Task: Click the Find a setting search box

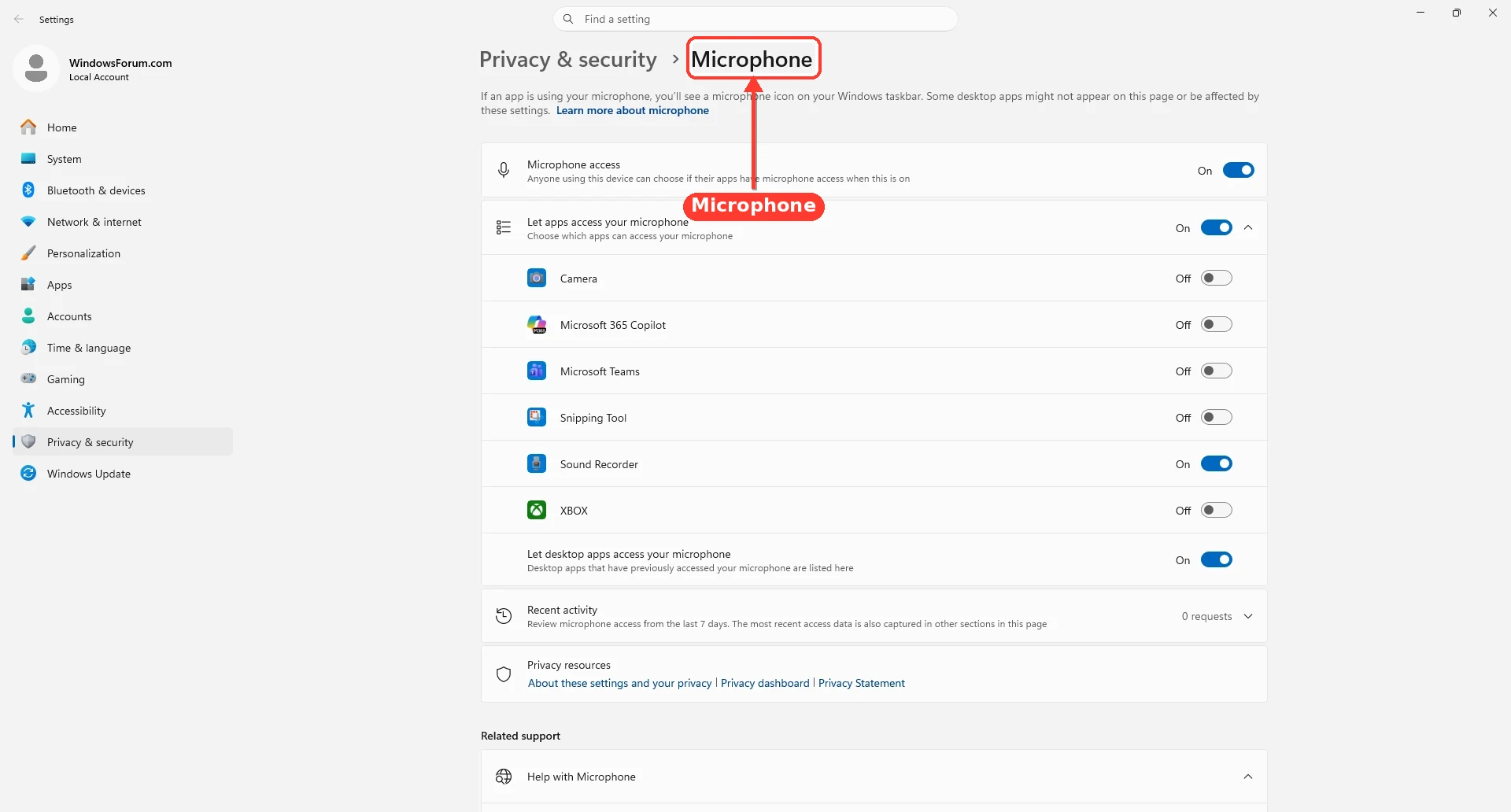Action: (x=755, y=19)
